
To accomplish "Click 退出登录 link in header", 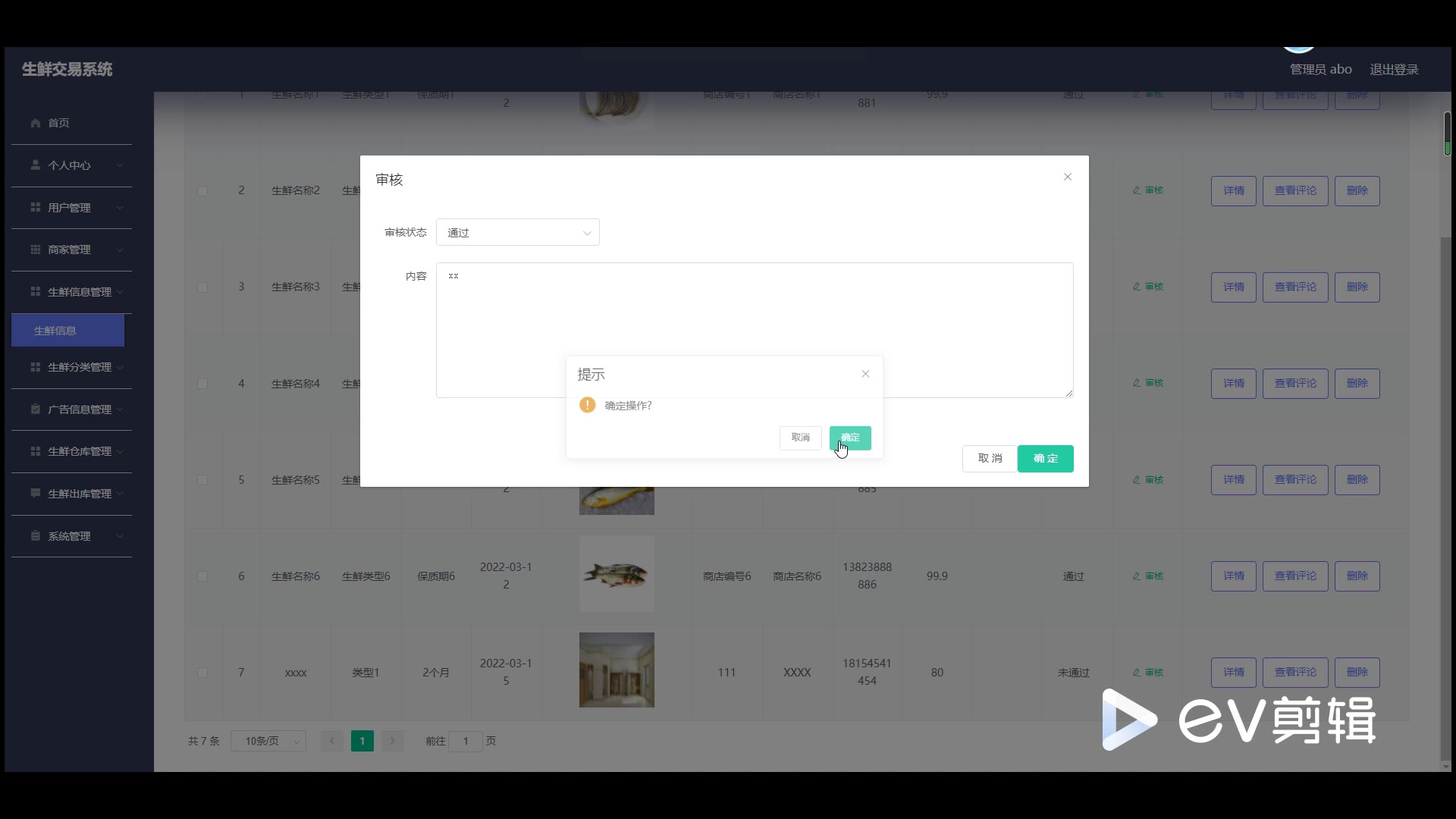I will tap(1393, 69).
